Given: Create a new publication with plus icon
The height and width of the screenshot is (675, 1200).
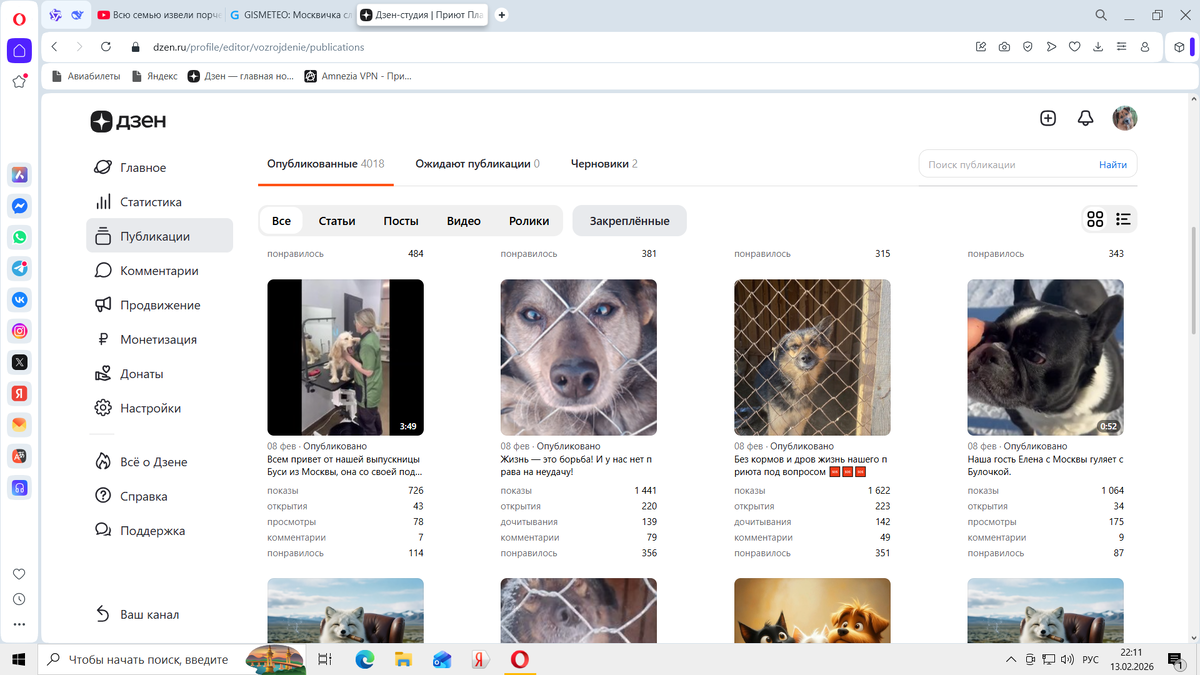Looking at the screenshot, I should tap(1048, 118).
